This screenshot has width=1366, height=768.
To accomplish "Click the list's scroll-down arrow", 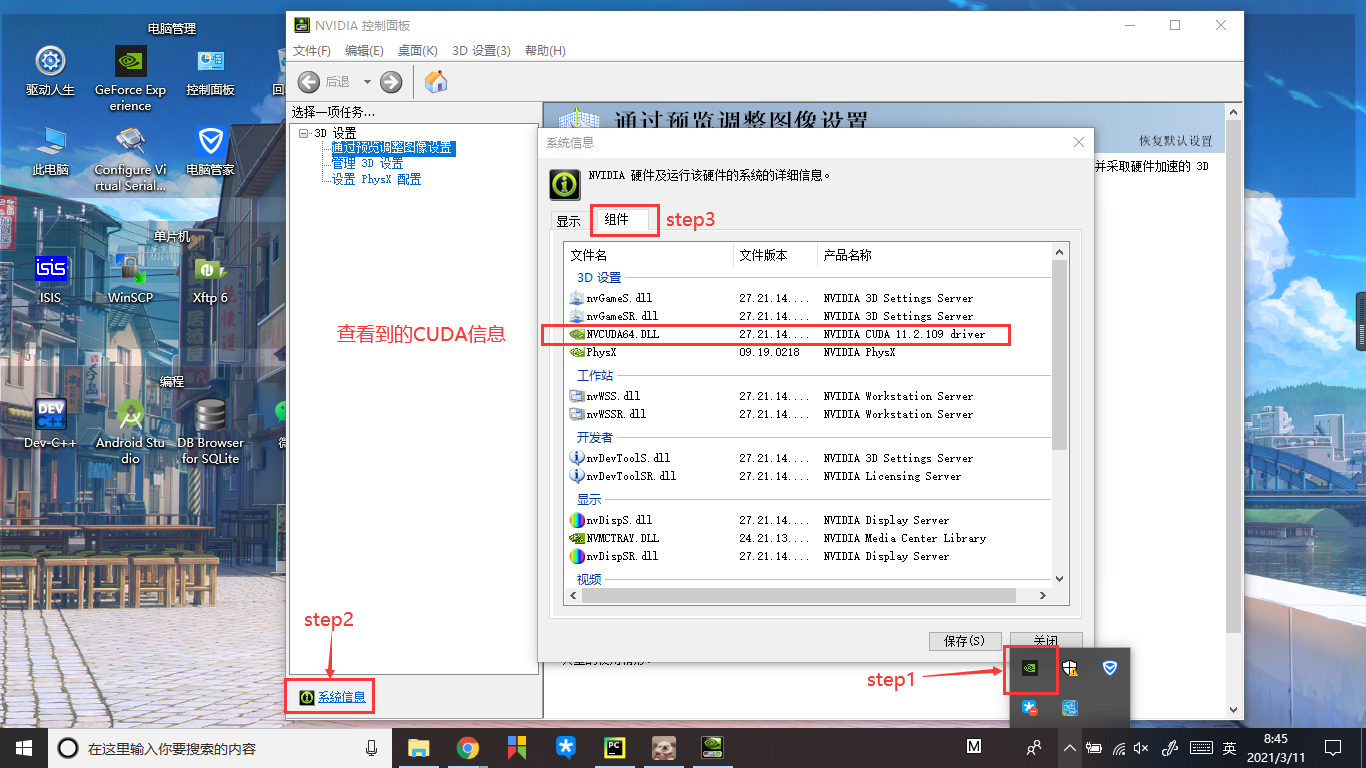I will pos(1060,577).
